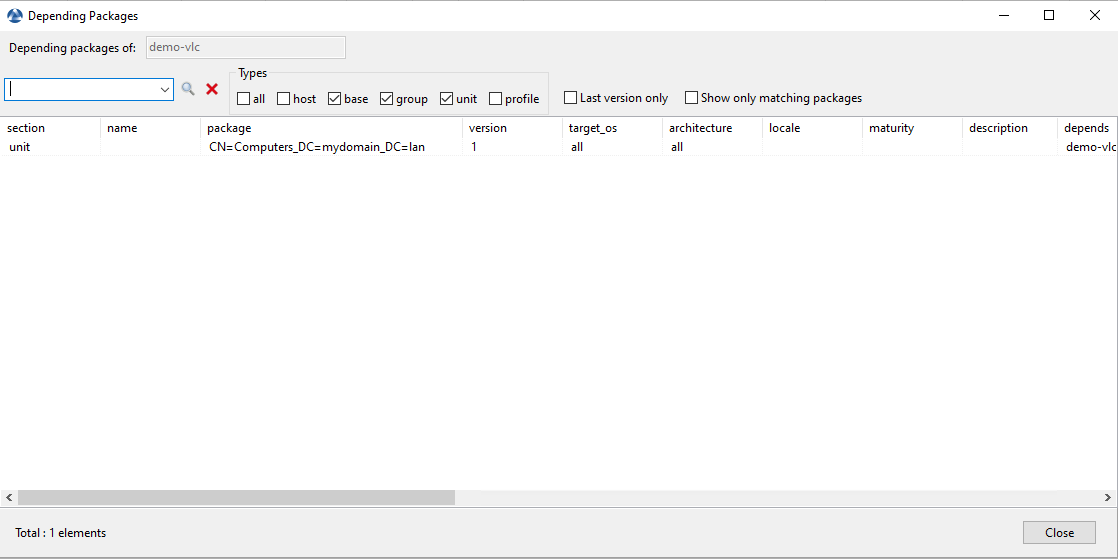
Task: Toggle the 'group' type checkbox
Action: pyautogui.click(x=387, y=99)
